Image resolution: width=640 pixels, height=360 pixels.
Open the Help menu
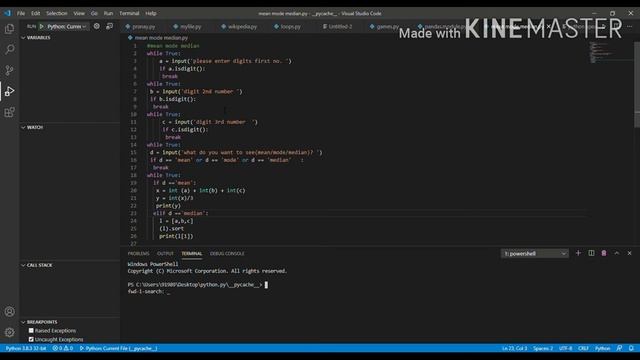151,13
